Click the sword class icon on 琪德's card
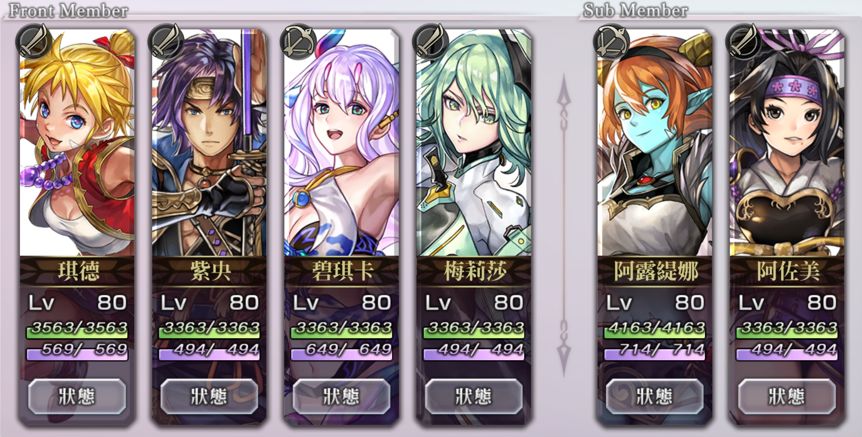Viewport: 862px width, 437px height. [34, 41]
